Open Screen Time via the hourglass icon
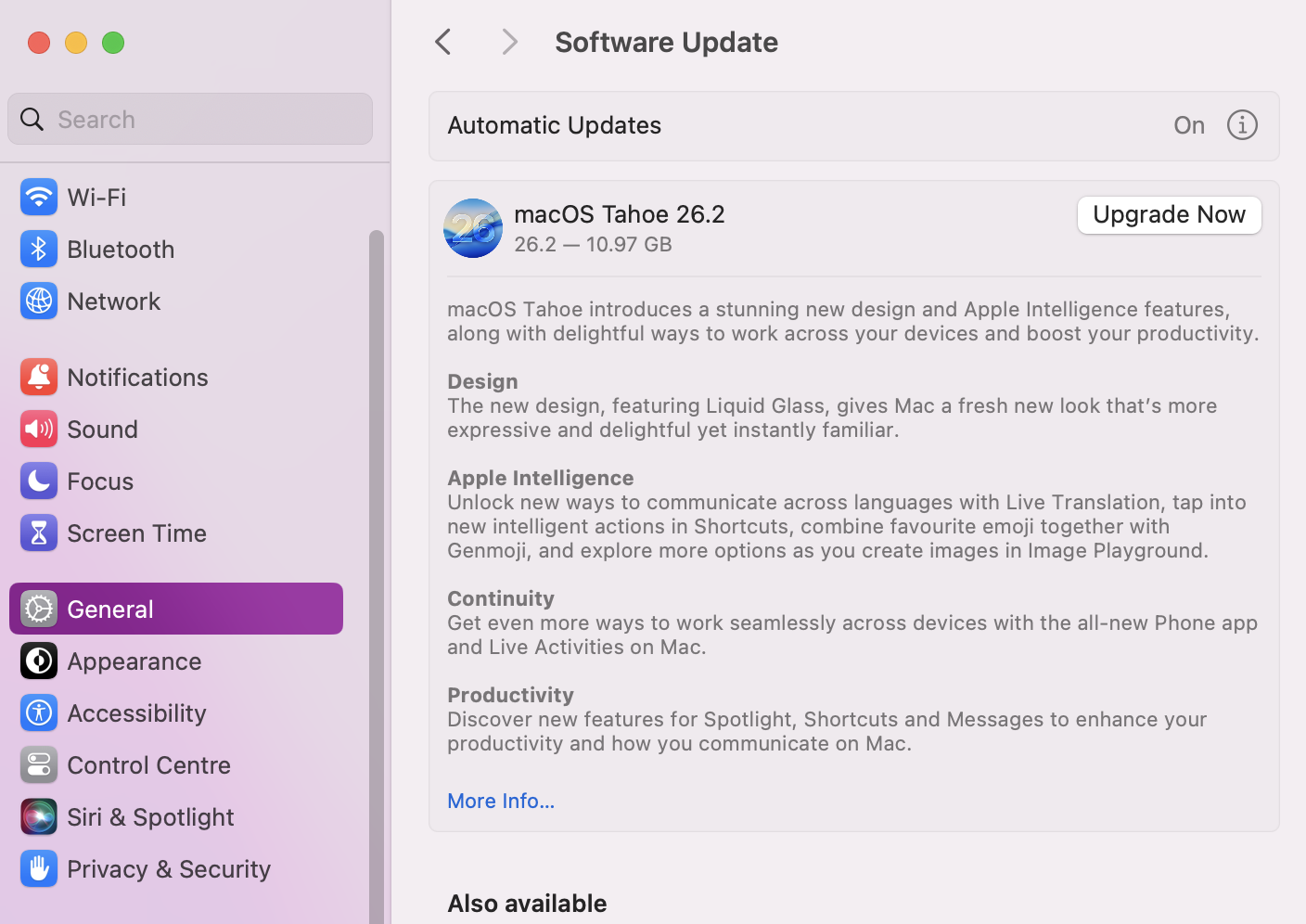 click(39, 533)
